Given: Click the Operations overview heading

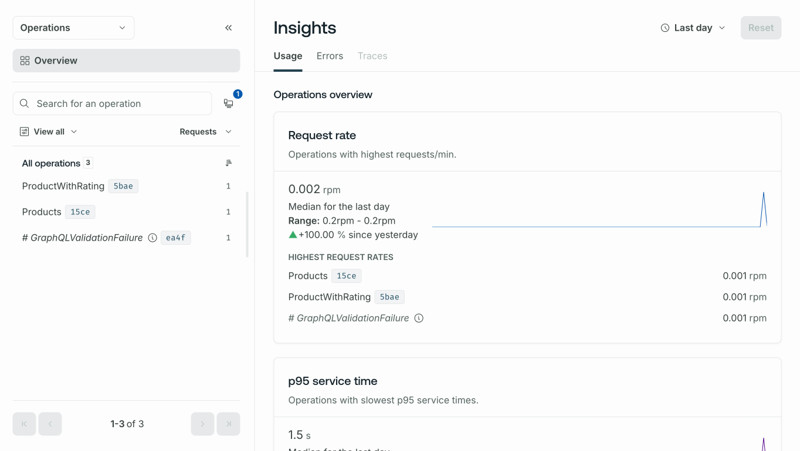Looking at the screenshot, I should (x=323, y=95).
